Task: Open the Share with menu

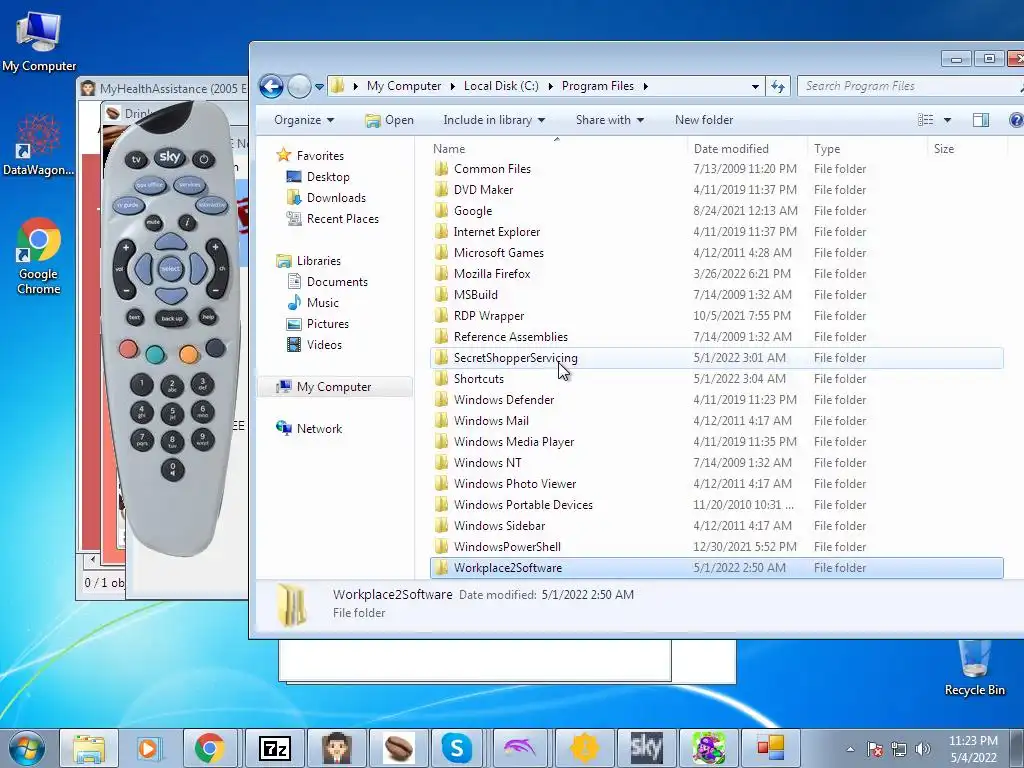Action: coord(609,120)
